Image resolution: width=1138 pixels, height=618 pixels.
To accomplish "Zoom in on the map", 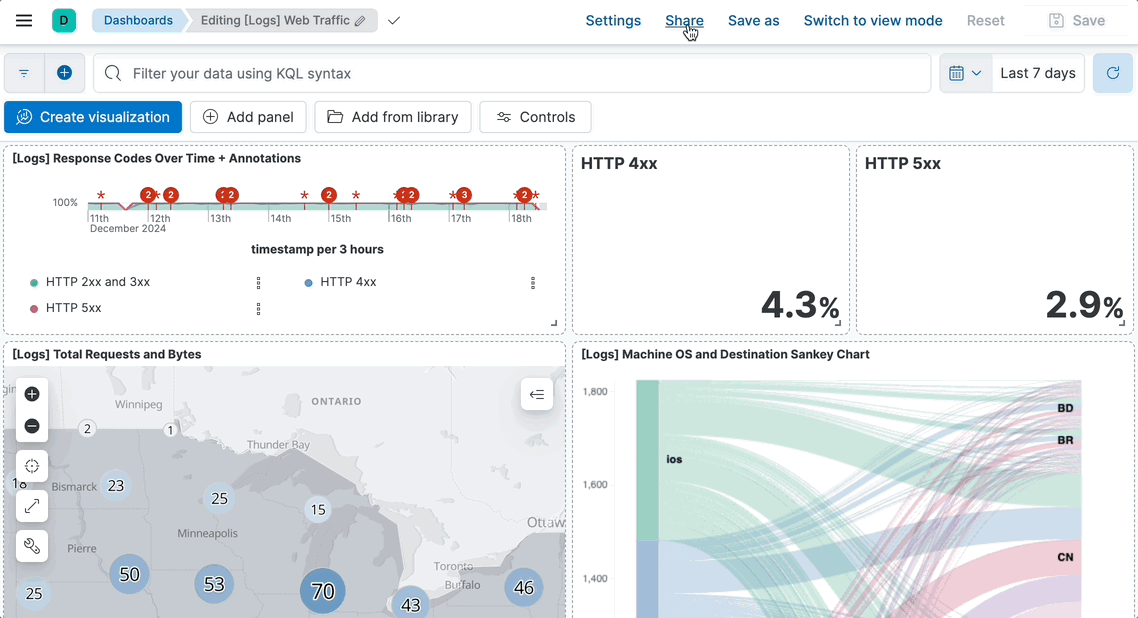I will [x=32, y=394].
